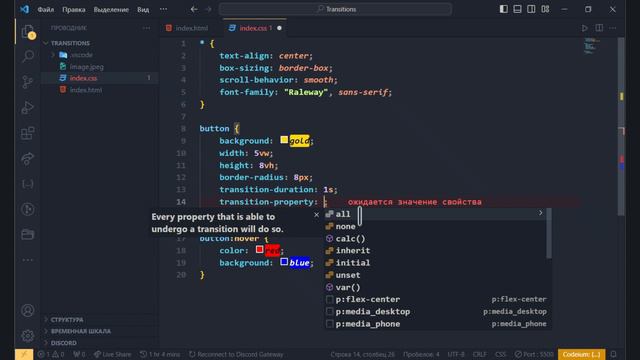The height and width of the screenshot is (360, 640).
Task: Show more menu items ellipsis
Action: (163, 9)
